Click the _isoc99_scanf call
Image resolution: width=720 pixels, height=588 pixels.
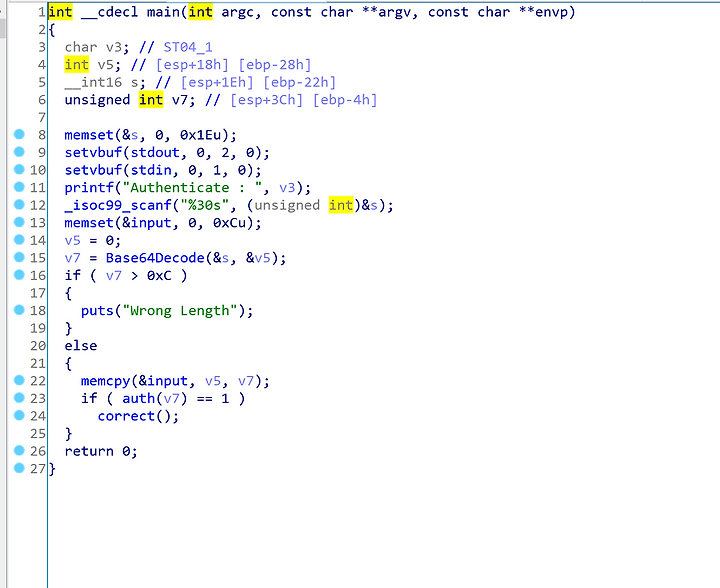click(x=118, y=205)
